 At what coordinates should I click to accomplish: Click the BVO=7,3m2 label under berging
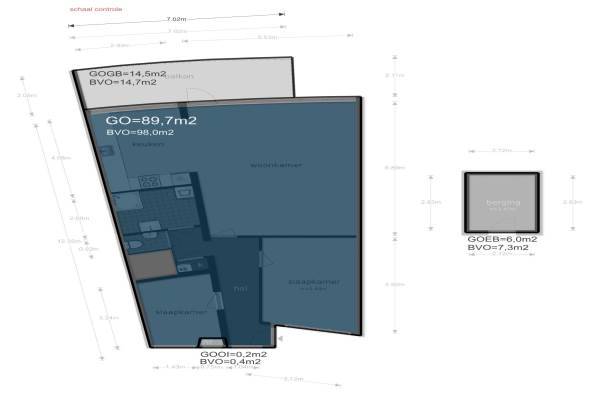click(500, 250)
